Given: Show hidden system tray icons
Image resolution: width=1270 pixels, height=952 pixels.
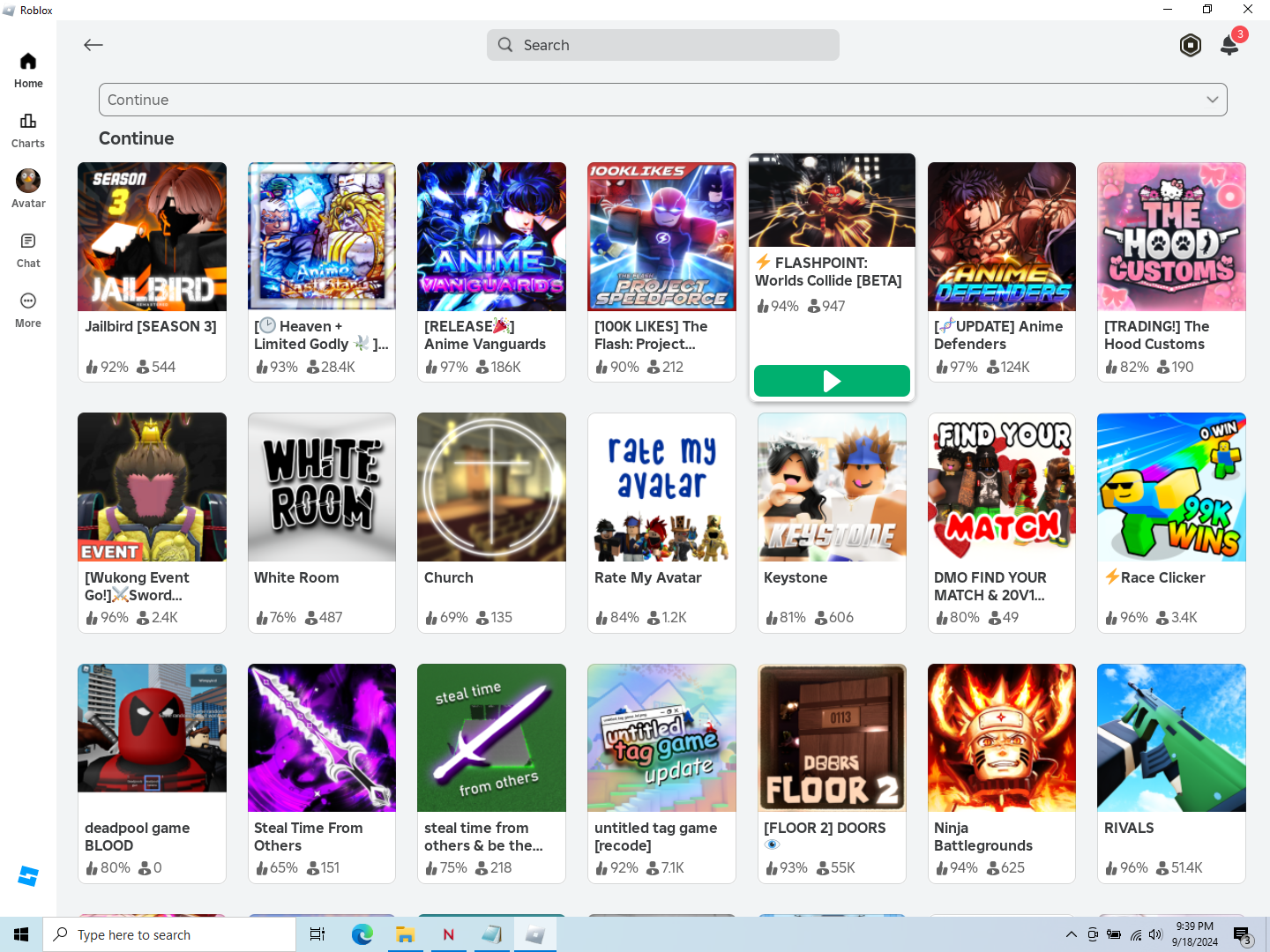Looking at the screenshot, I should (x=1071, y=934).
